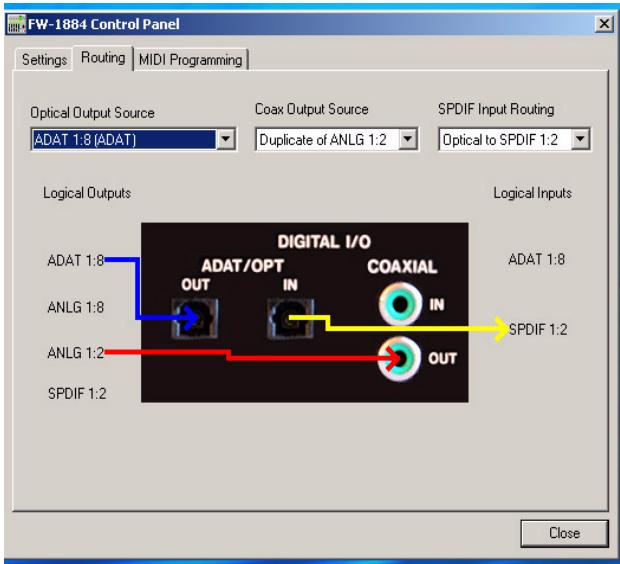Expand the SPDIF Input Routing dropdown arrow

coord(580,139)
